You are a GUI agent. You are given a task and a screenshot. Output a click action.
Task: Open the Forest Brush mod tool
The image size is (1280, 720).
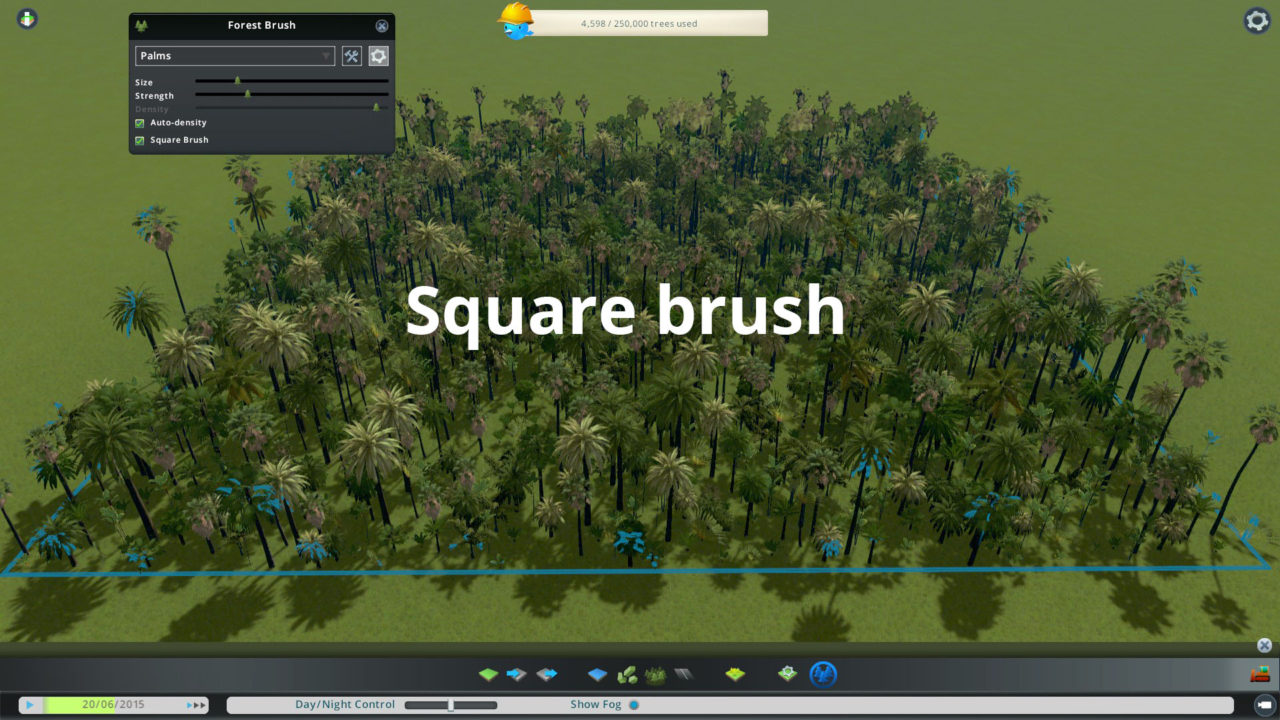point(824,675)
